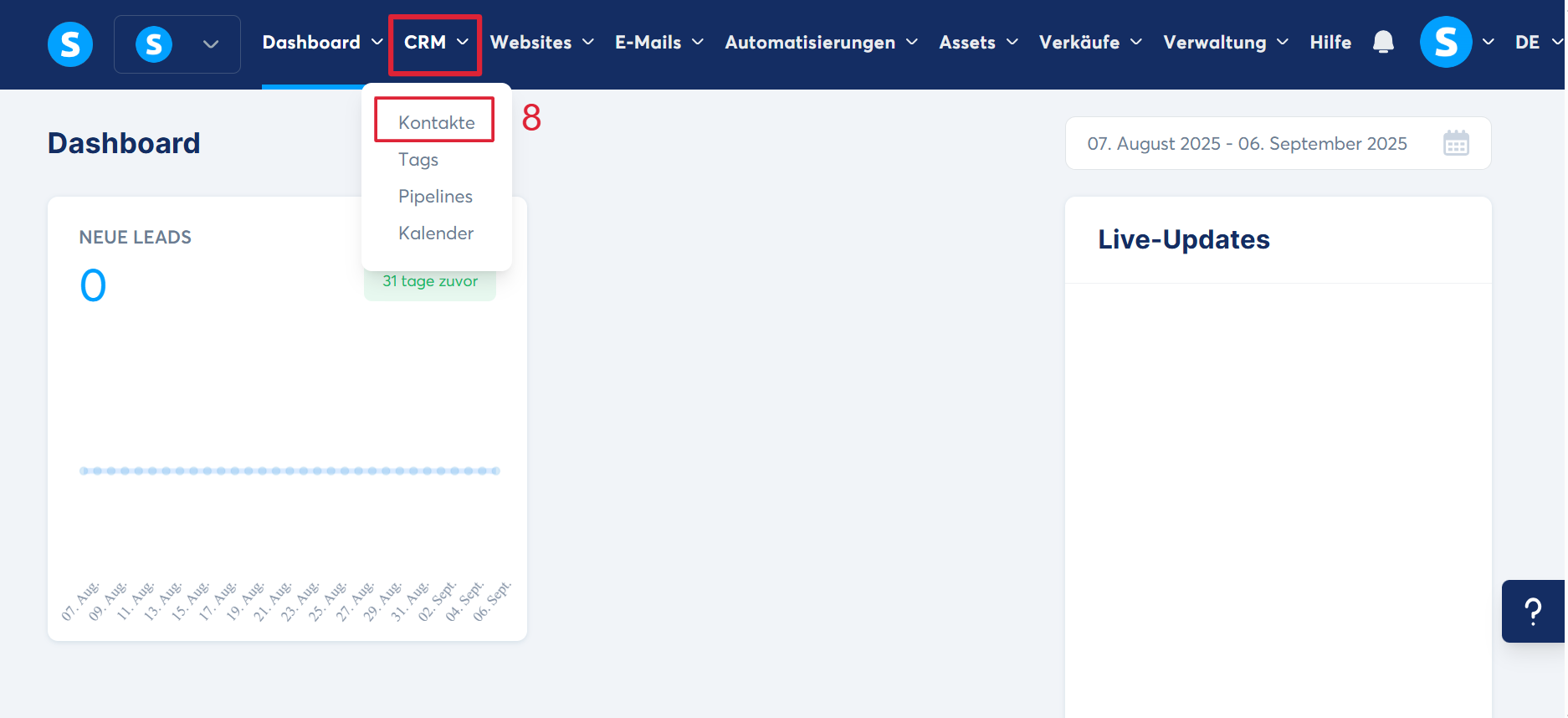1568x718 pixels.
Task: Click the systeme logo at top left
Action: click(70, 44)
